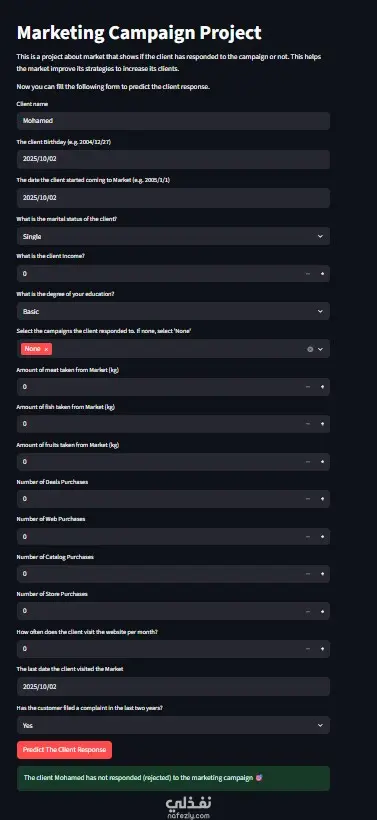This screenshot has width=377, height=820.
Task: Increase client income with plus icon
Action: 322,274
